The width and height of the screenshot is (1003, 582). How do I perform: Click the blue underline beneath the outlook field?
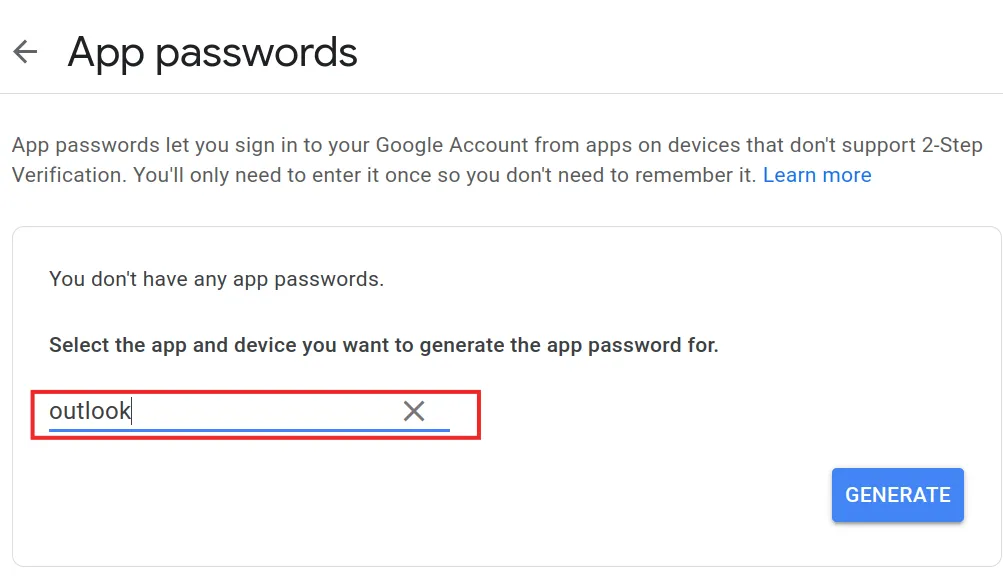coord(249,431)
